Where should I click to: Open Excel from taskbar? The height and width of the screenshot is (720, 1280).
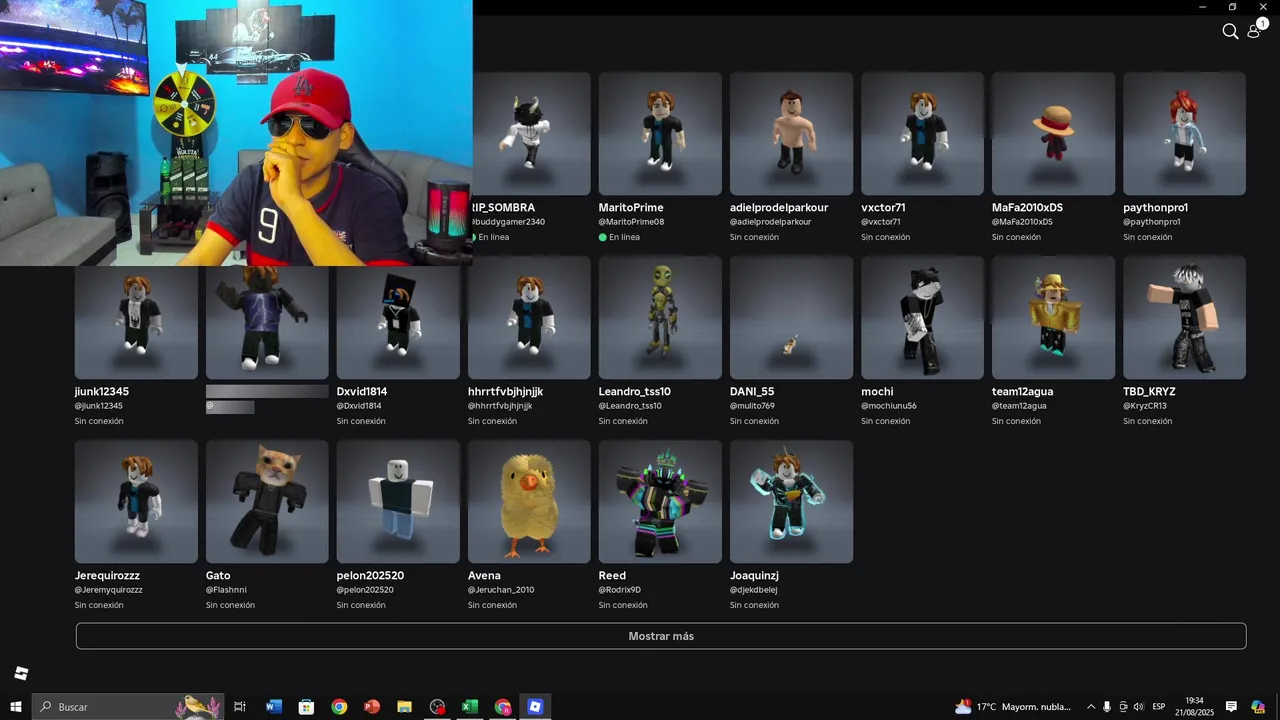pyautogui.click(x=470, y=707)
